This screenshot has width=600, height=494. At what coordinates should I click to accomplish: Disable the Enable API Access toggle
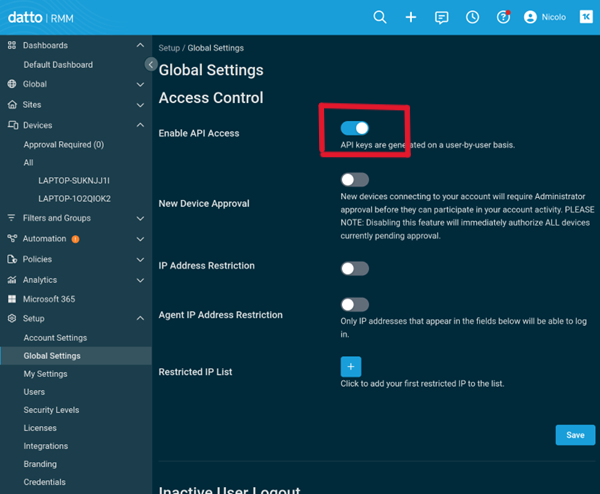[x=355, y=128]
